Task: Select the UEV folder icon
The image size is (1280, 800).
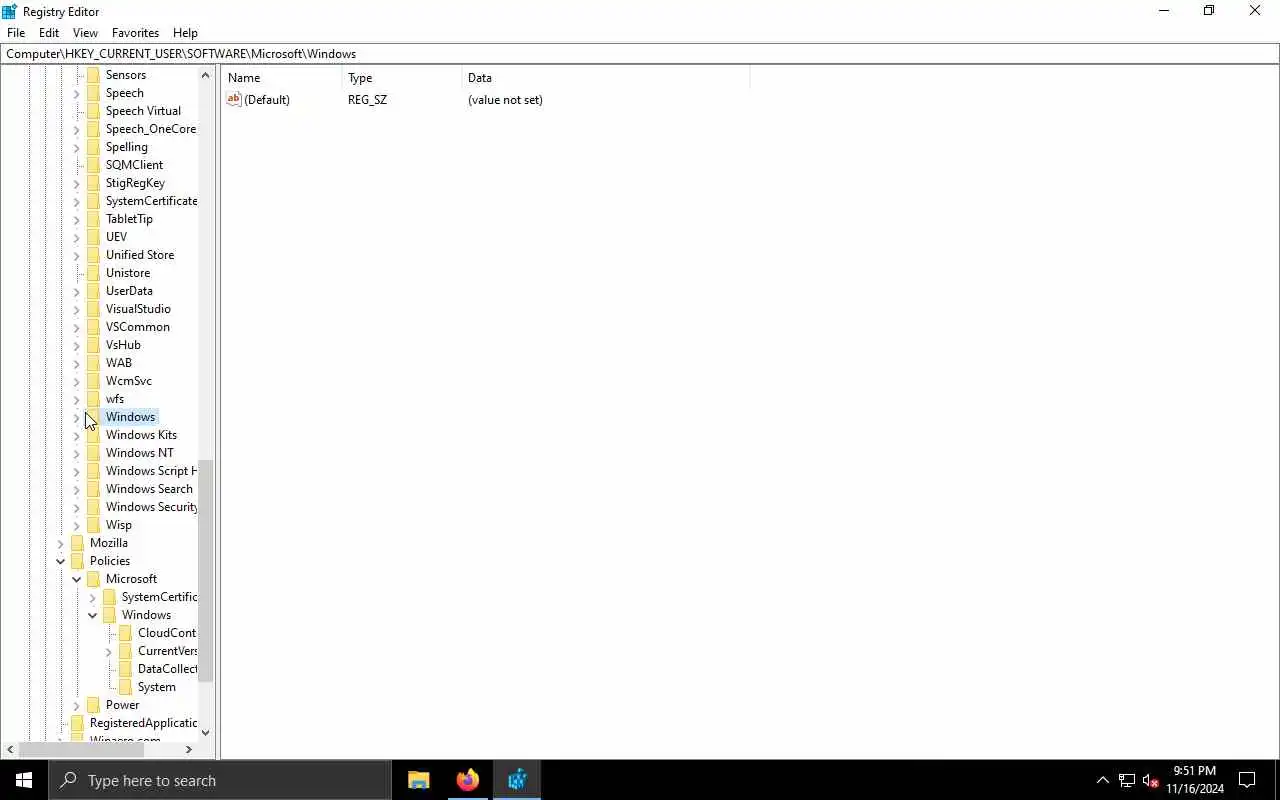Action: [x=94, y=237]
